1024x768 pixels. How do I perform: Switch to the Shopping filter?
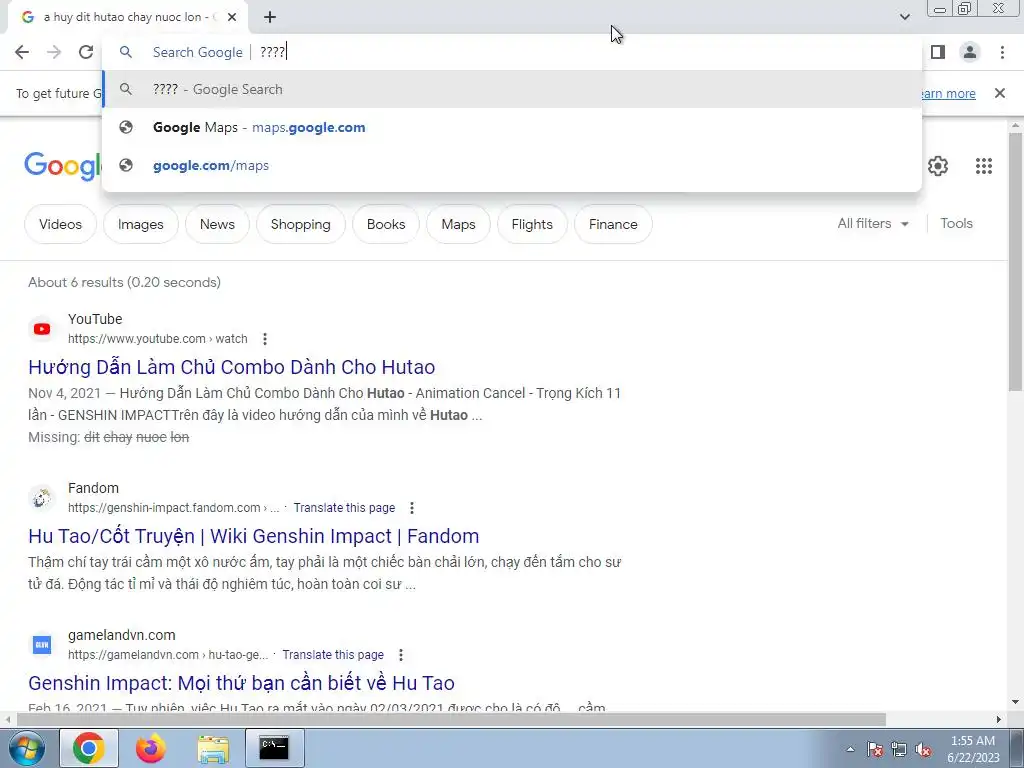300,224
